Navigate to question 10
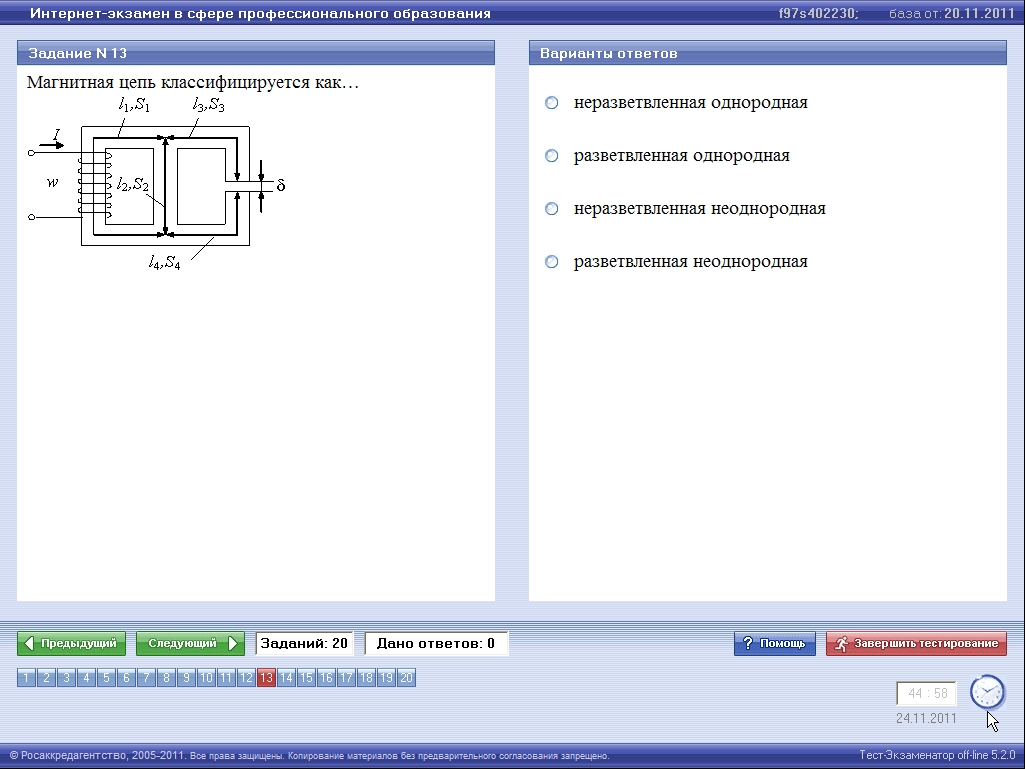The height and width of the screenshot is (769, 1025). tap(206, 677)
